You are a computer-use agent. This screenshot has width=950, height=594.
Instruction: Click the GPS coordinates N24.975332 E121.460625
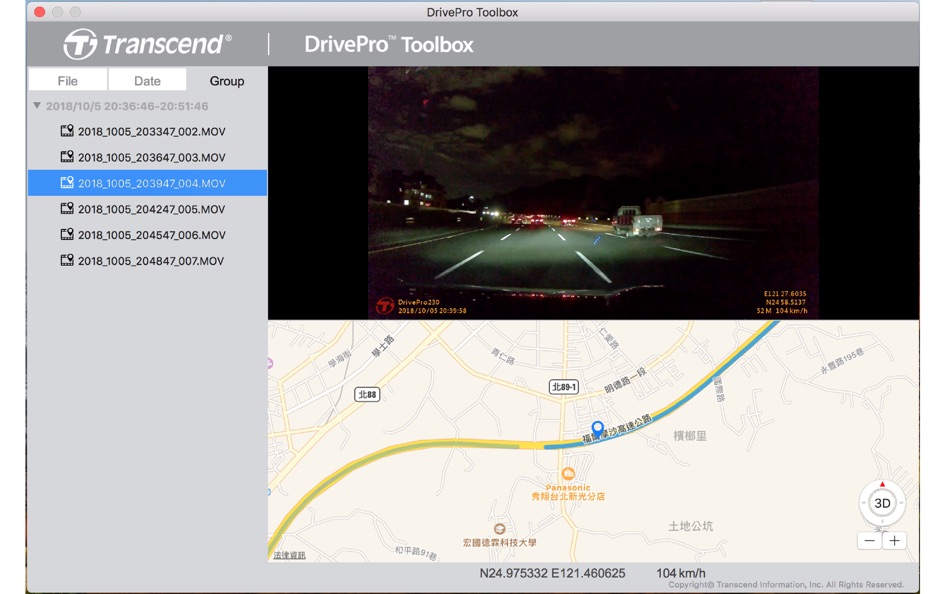pos(552,573)
